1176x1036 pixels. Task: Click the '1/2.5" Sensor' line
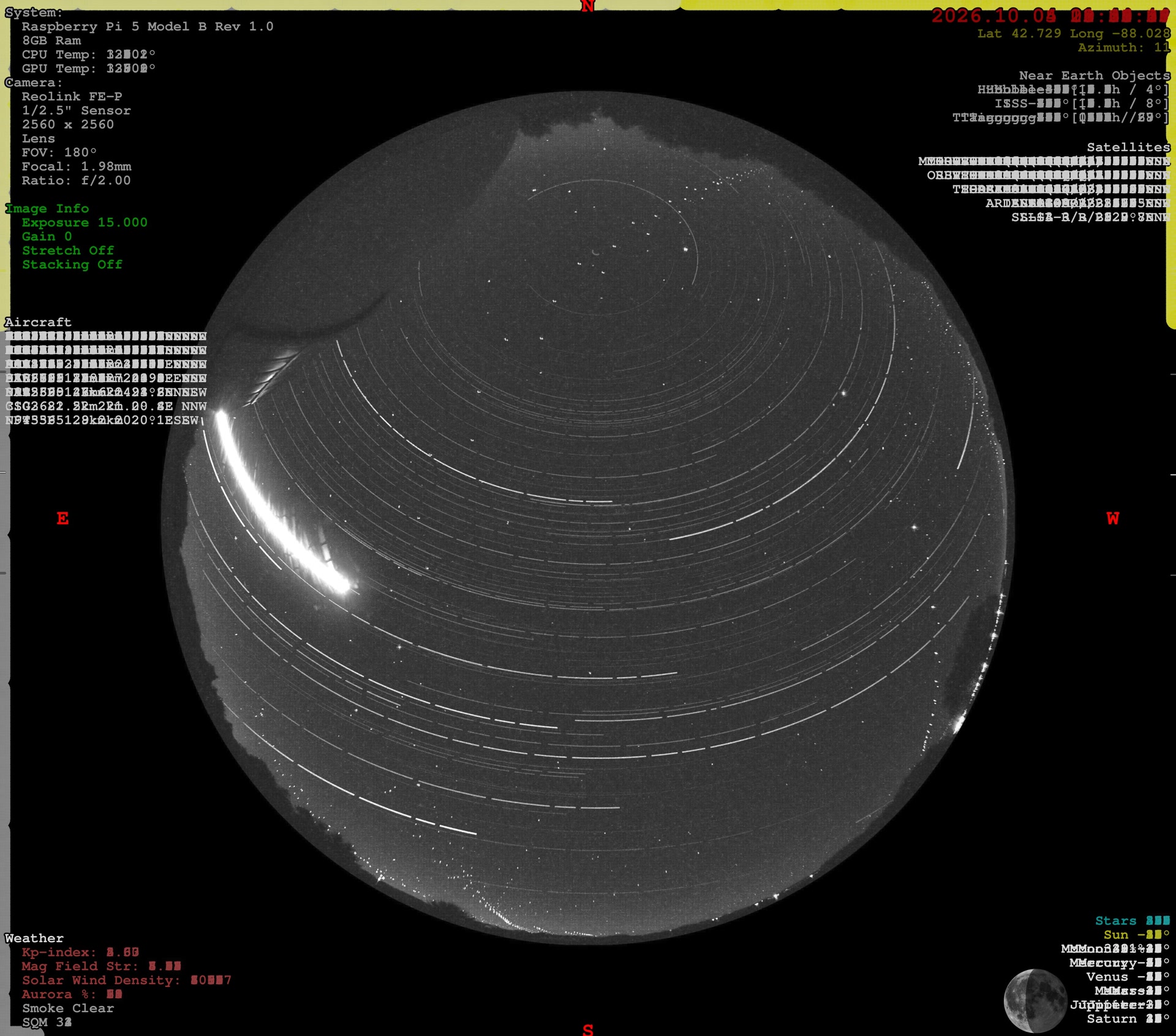(x=76, y=110)
